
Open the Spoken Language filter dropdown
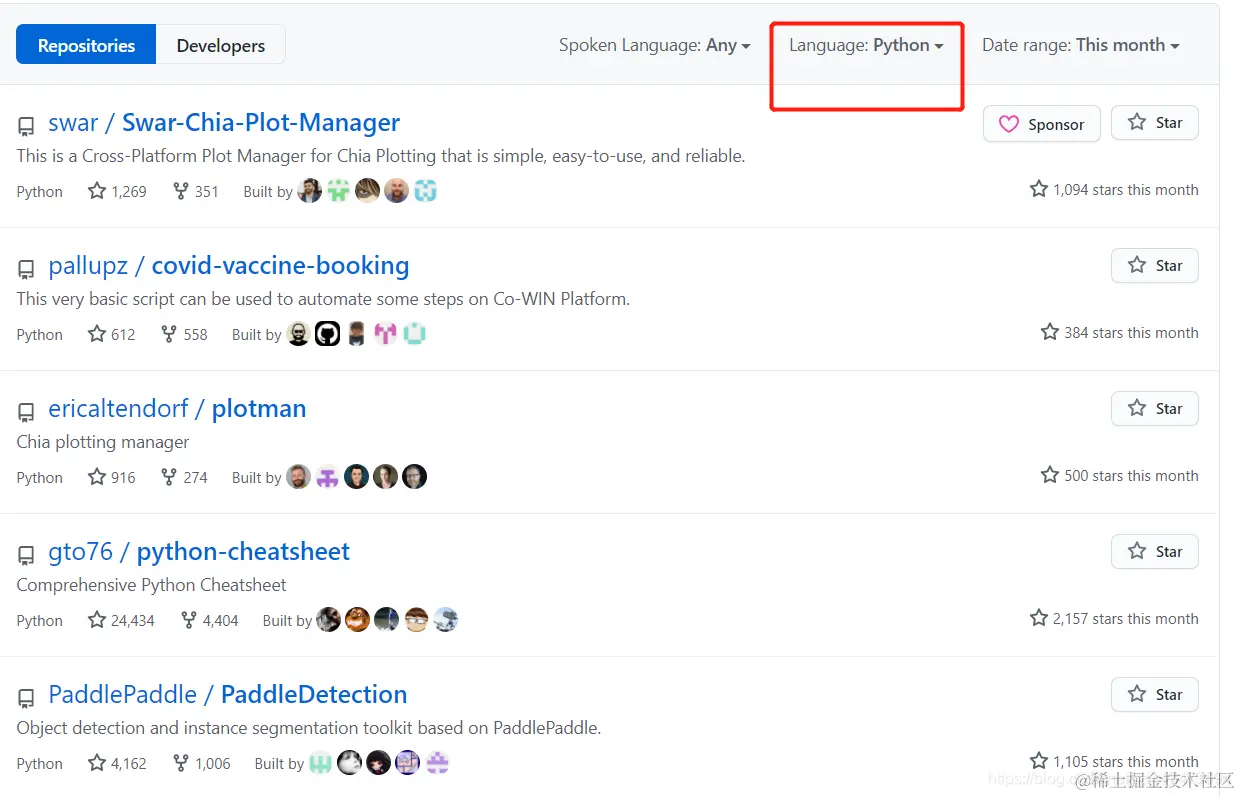tap(654, 45)
